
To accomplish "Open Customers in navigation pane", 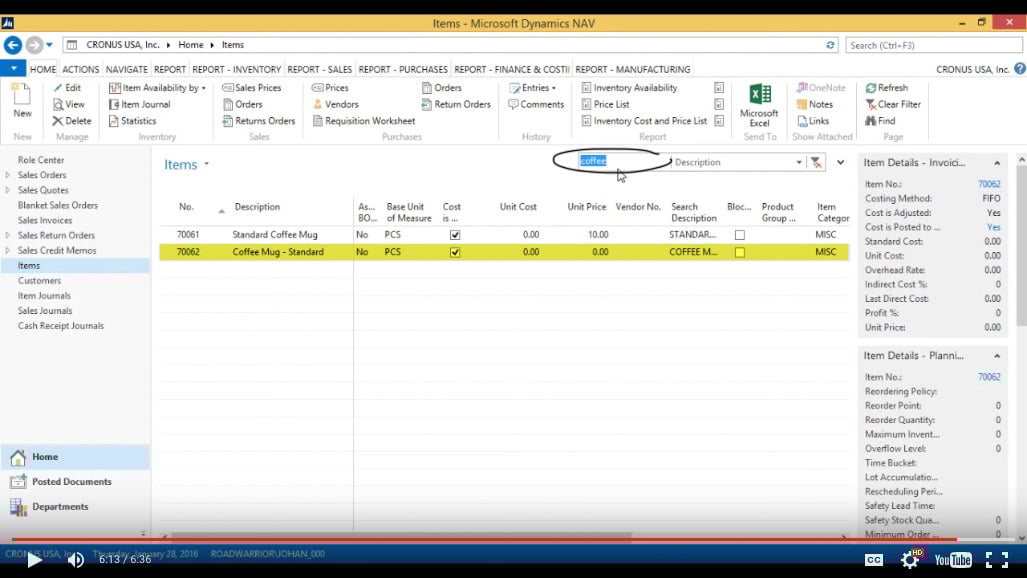I will point(39,280).
